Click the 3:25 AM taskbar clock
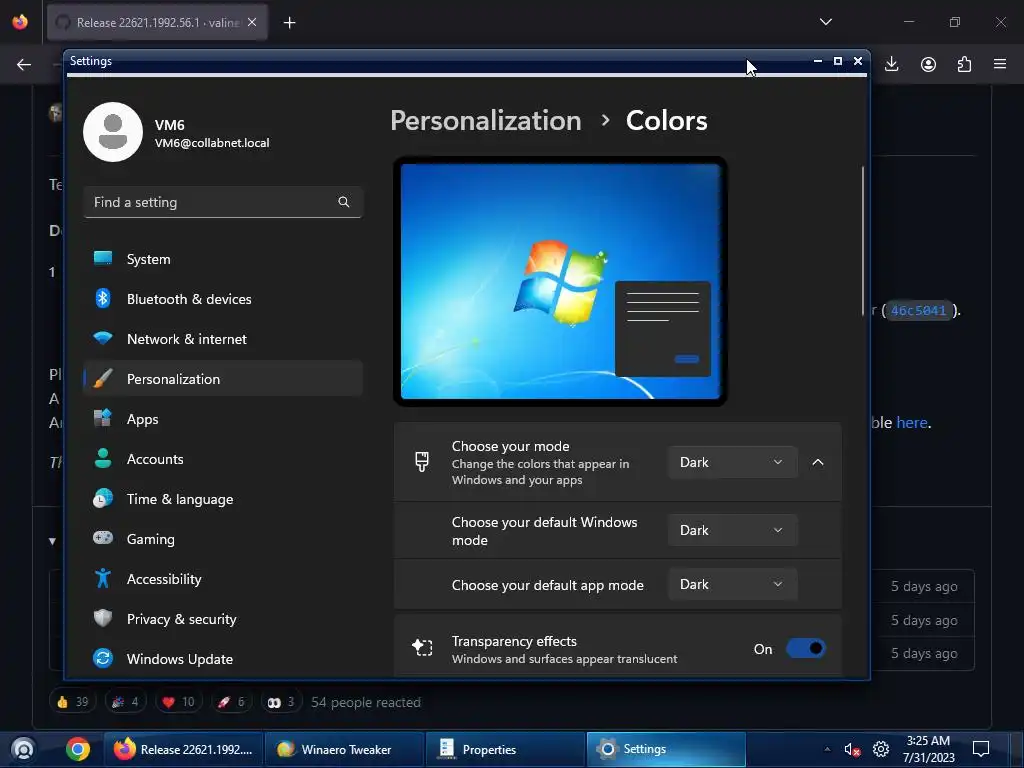The width and height of the screenshot is (1024, 768). pos(928,749)
